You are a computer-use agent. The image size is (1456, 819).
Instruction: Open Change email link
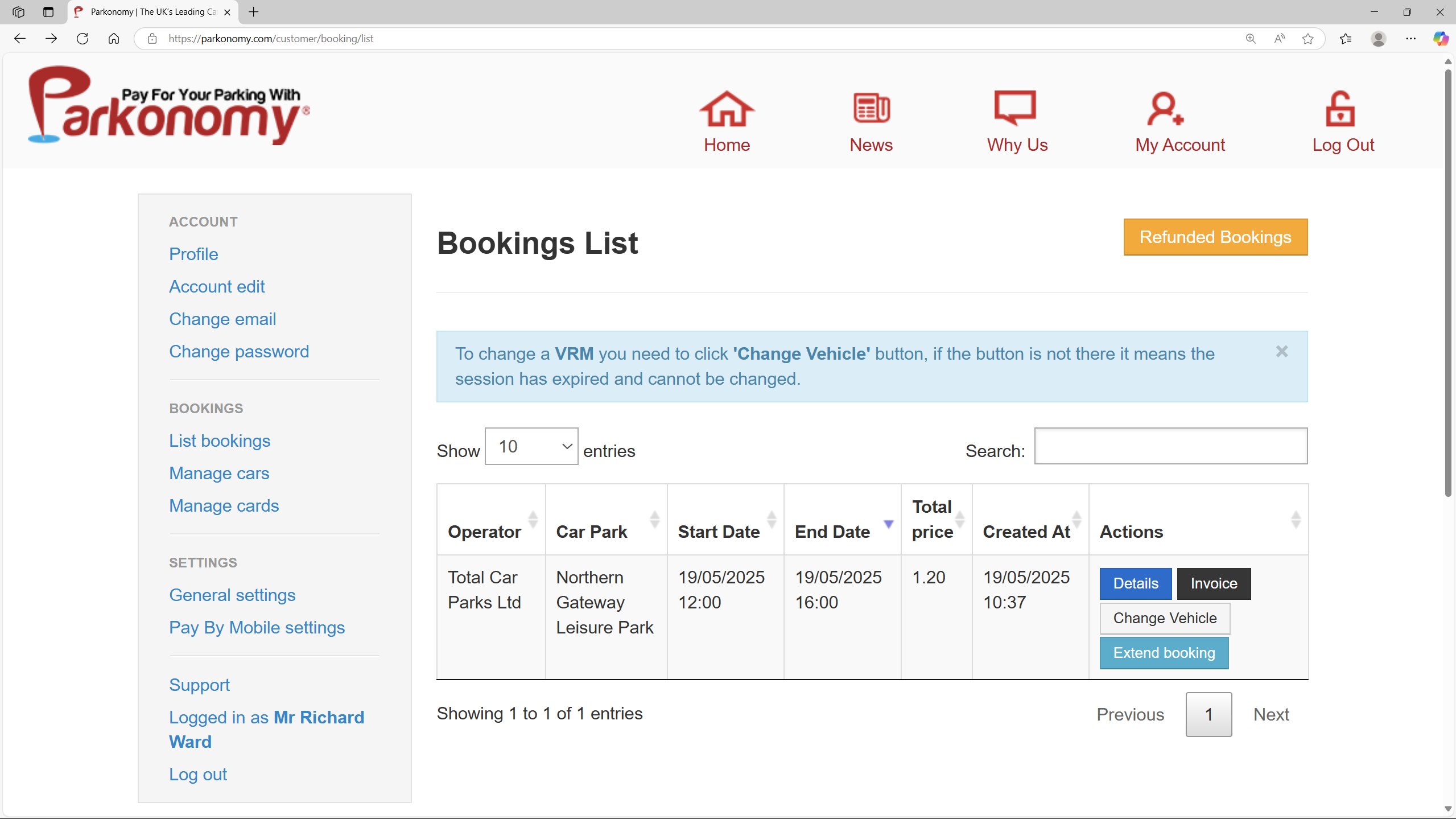tap(222, 319)
